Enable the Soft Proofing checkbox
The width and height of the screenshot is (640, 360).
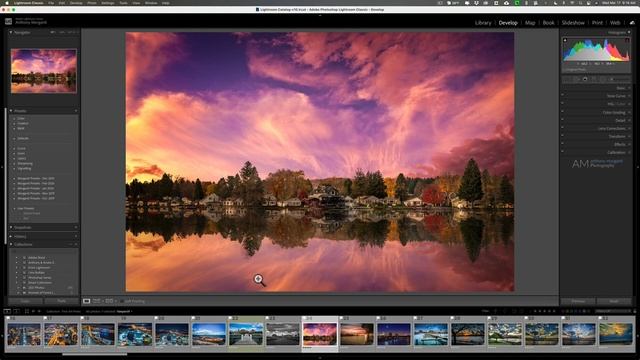point(122,301)
